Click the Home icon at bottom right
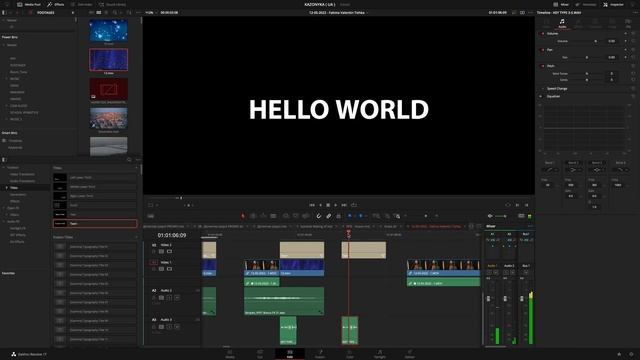Screen dimensions: 640x360 [619, 354]
